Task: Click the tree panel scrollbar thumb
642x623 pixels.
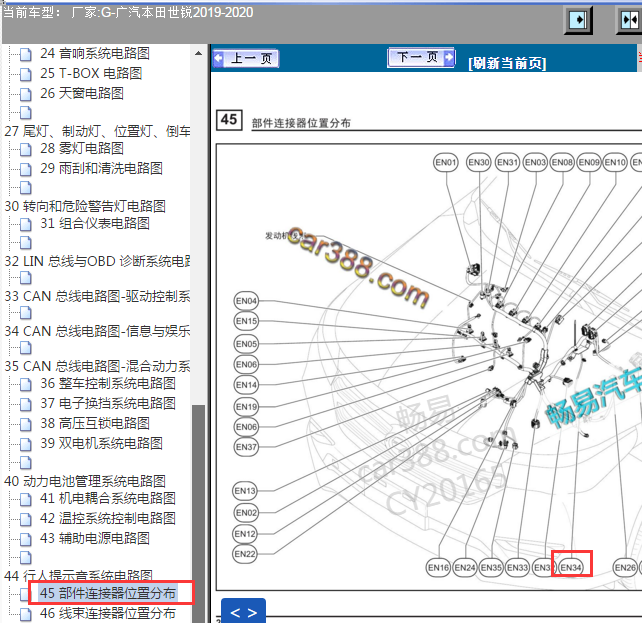Action: (199, 514)
